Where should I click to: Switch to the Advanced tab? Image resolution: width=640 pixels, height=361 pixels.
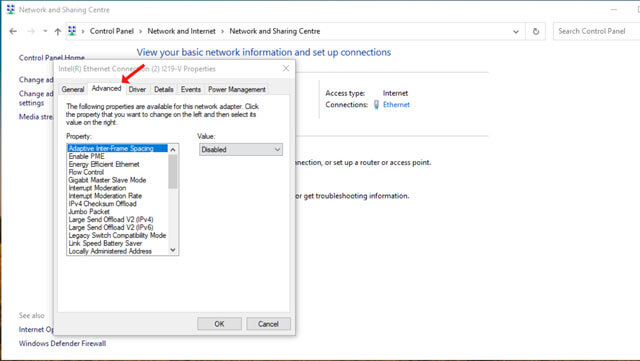pyautogui.click(x=107, y=88)
